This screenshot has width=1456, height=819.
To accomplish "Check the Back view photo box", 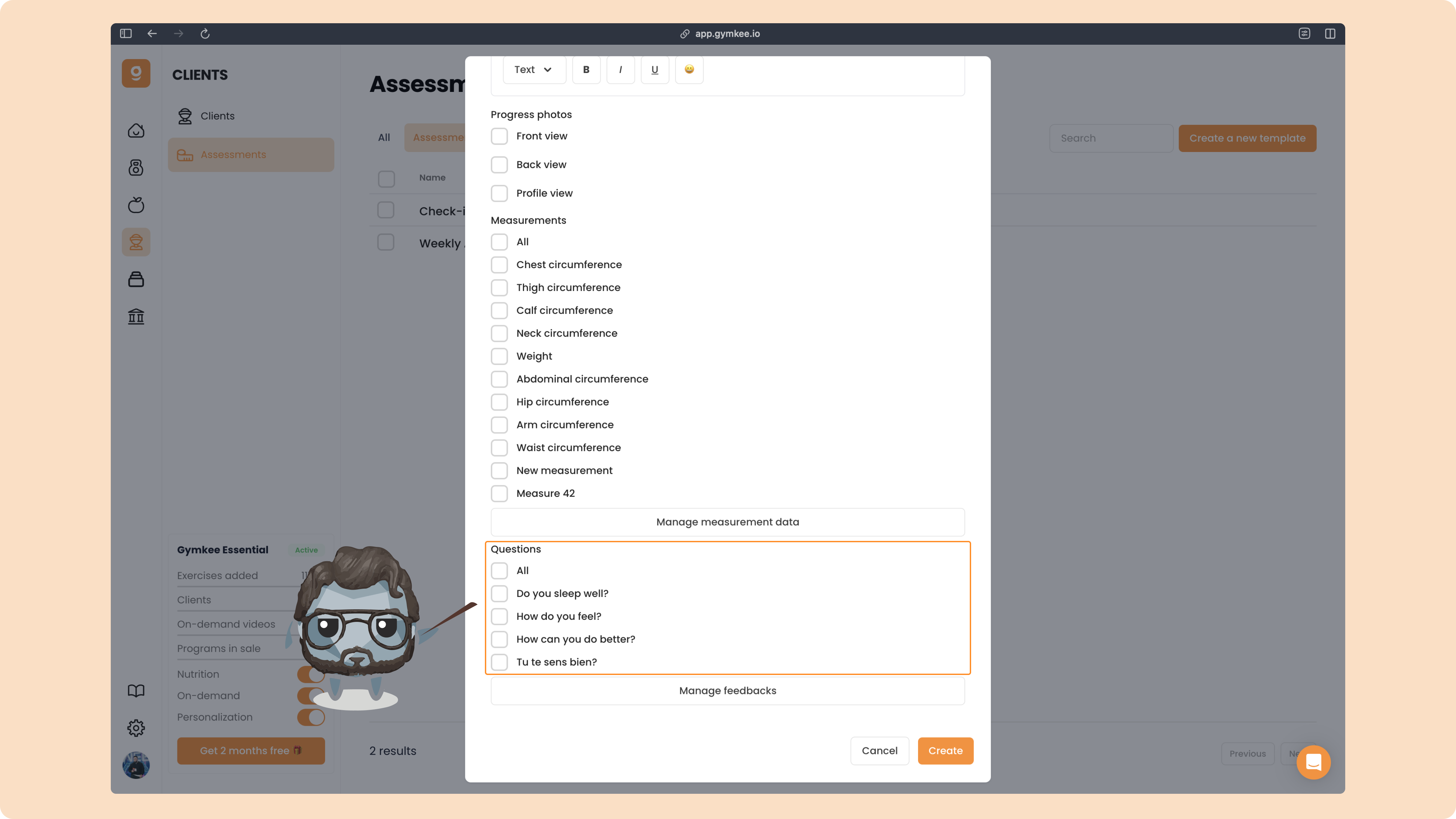I will click(499, 165).
